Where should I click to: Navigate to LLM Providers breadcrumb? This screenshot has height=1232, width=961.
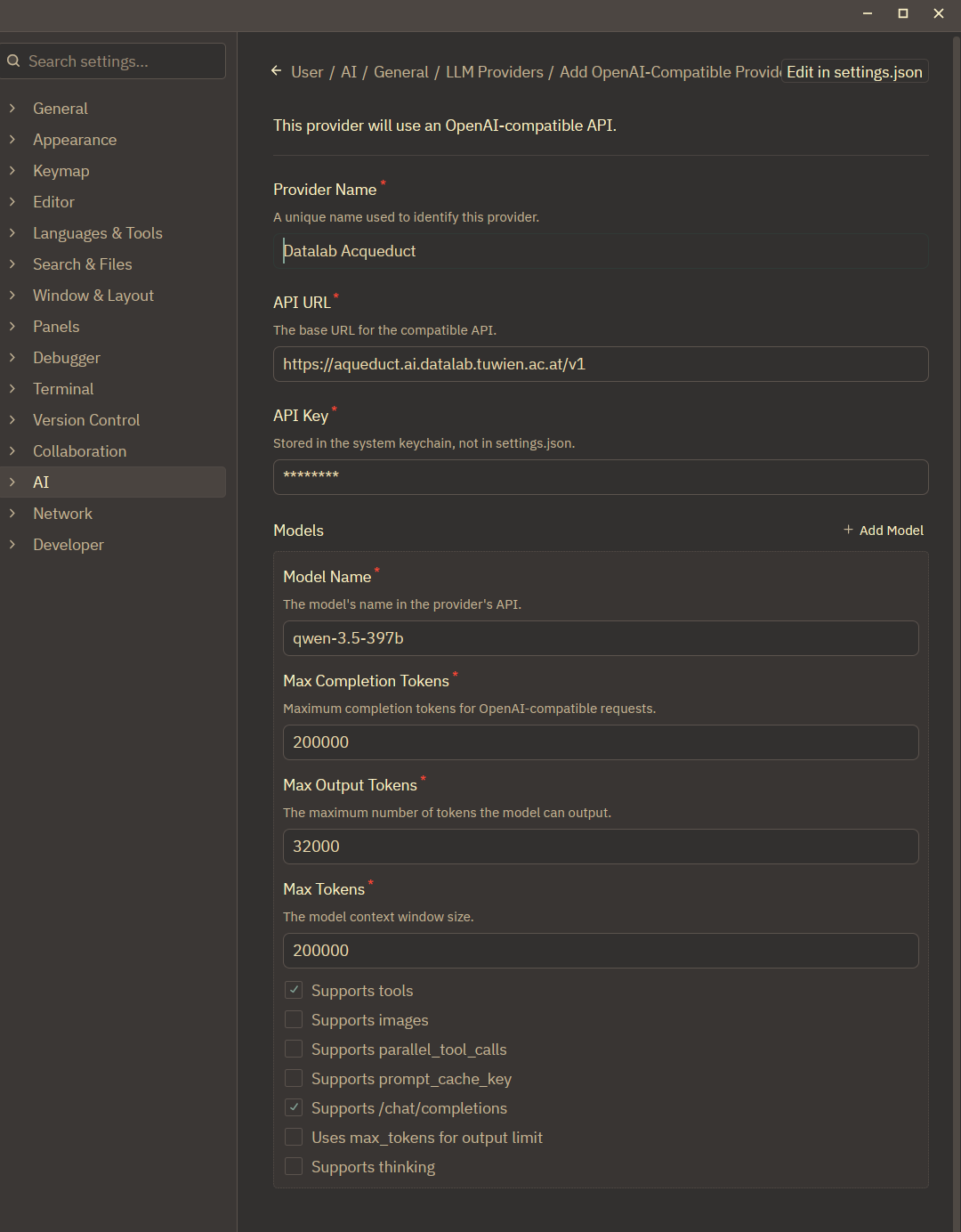pyautogui.click(x=494, y=72)
